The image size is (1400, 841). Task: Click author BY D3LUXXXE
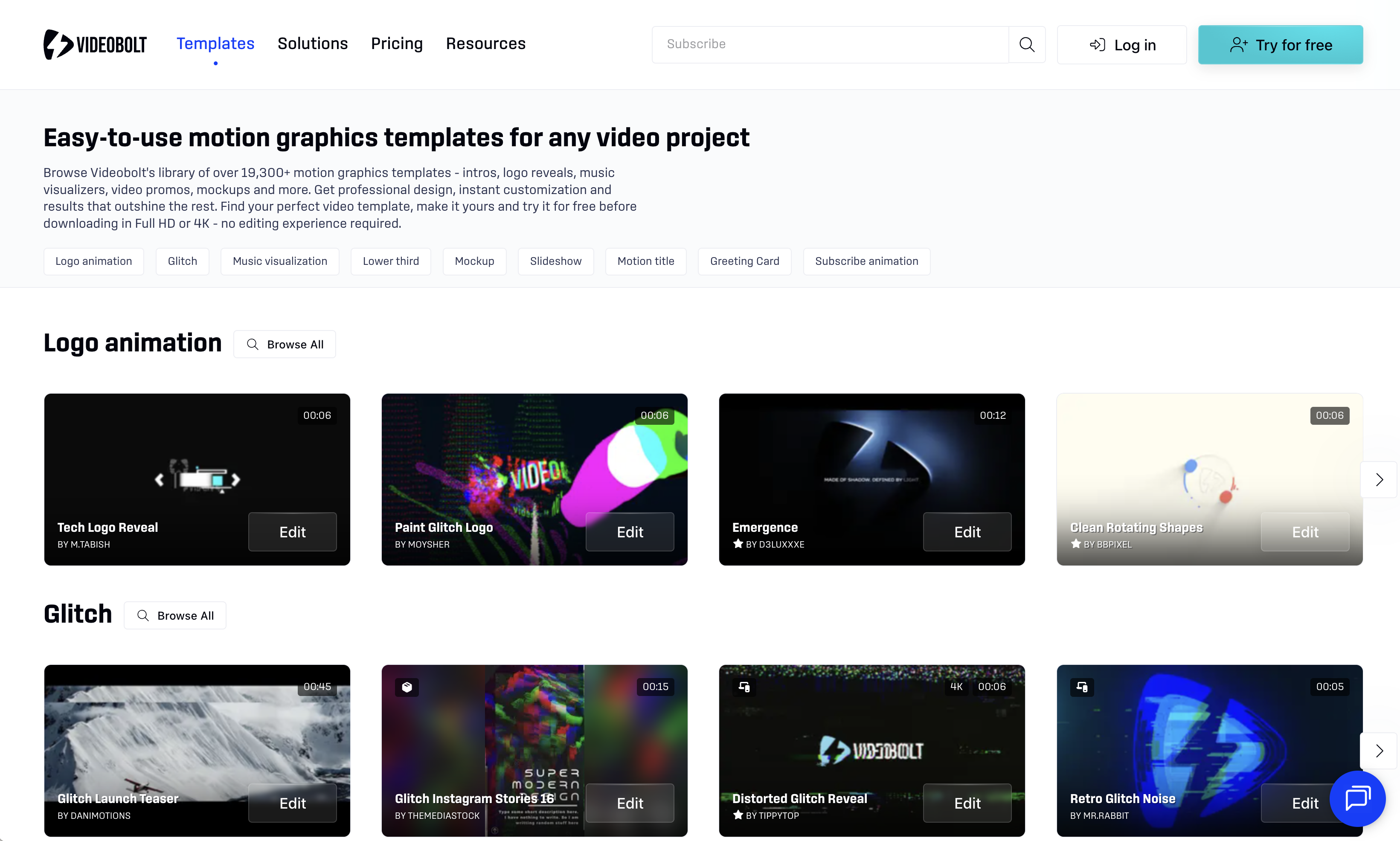click(775, 545)
